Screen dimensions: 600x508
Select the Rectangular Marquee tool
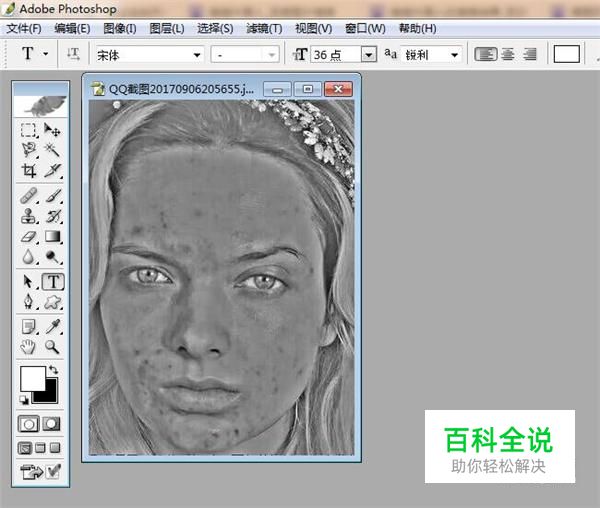tap(28, 130)
